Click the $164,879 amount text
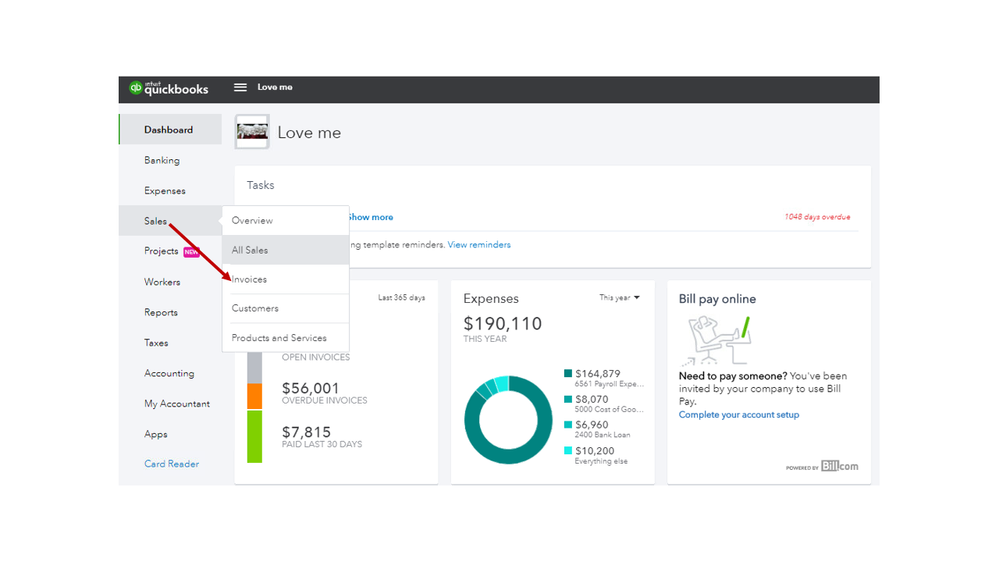The height and width of the screenshot is (562, 999). coord(598,373)
